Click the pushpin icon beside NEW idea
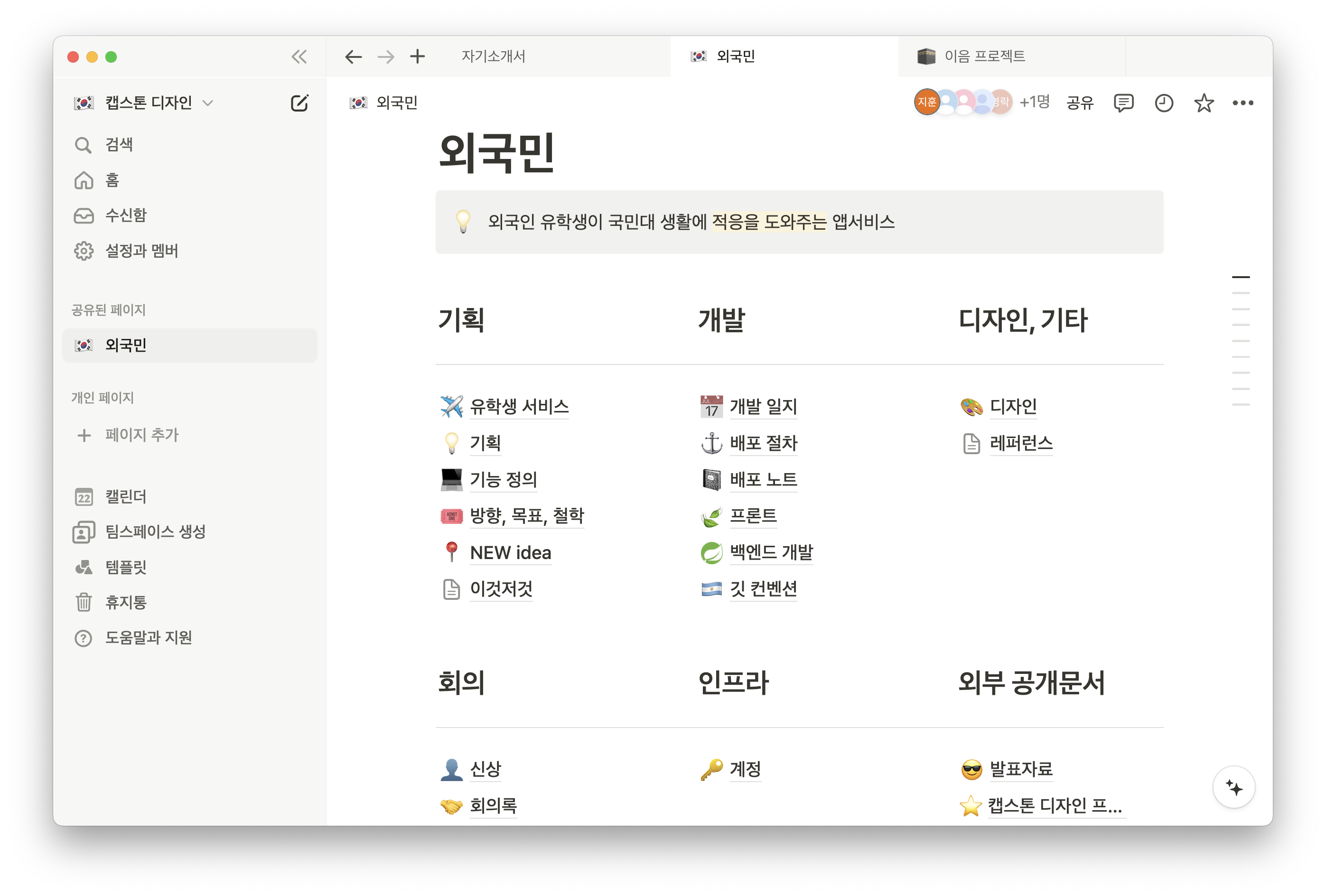Viewport: 1326px width, 896px height. 452,552
